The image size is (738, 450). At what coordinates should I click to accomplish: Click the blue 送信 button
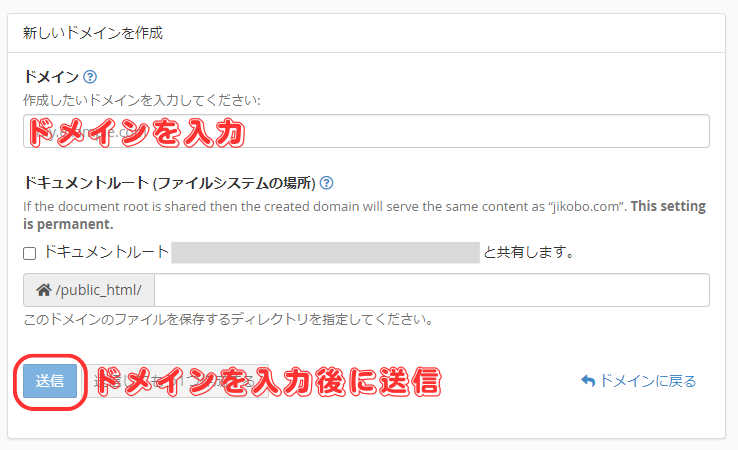50,381
